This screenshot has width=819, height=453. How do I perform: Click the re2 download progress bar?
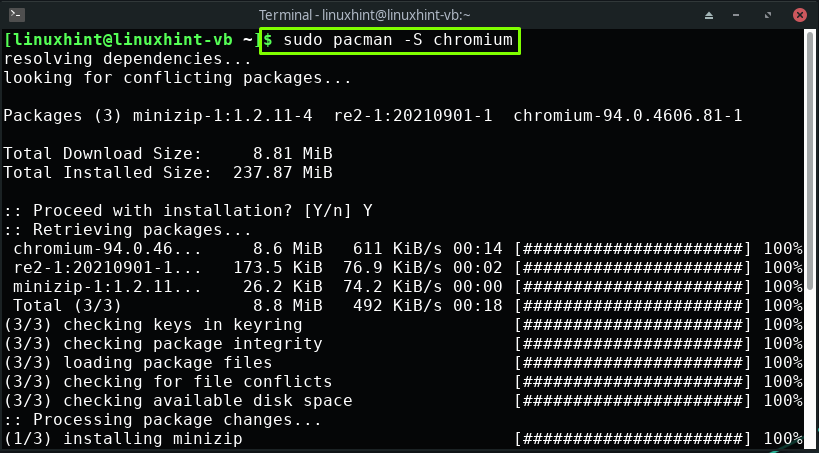[633, 268]
